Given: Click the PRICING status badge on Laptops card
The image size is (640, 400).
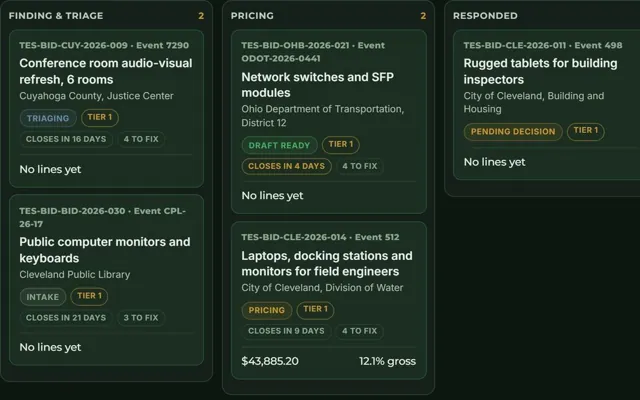Looking at the screenshot, I should 267,310.
